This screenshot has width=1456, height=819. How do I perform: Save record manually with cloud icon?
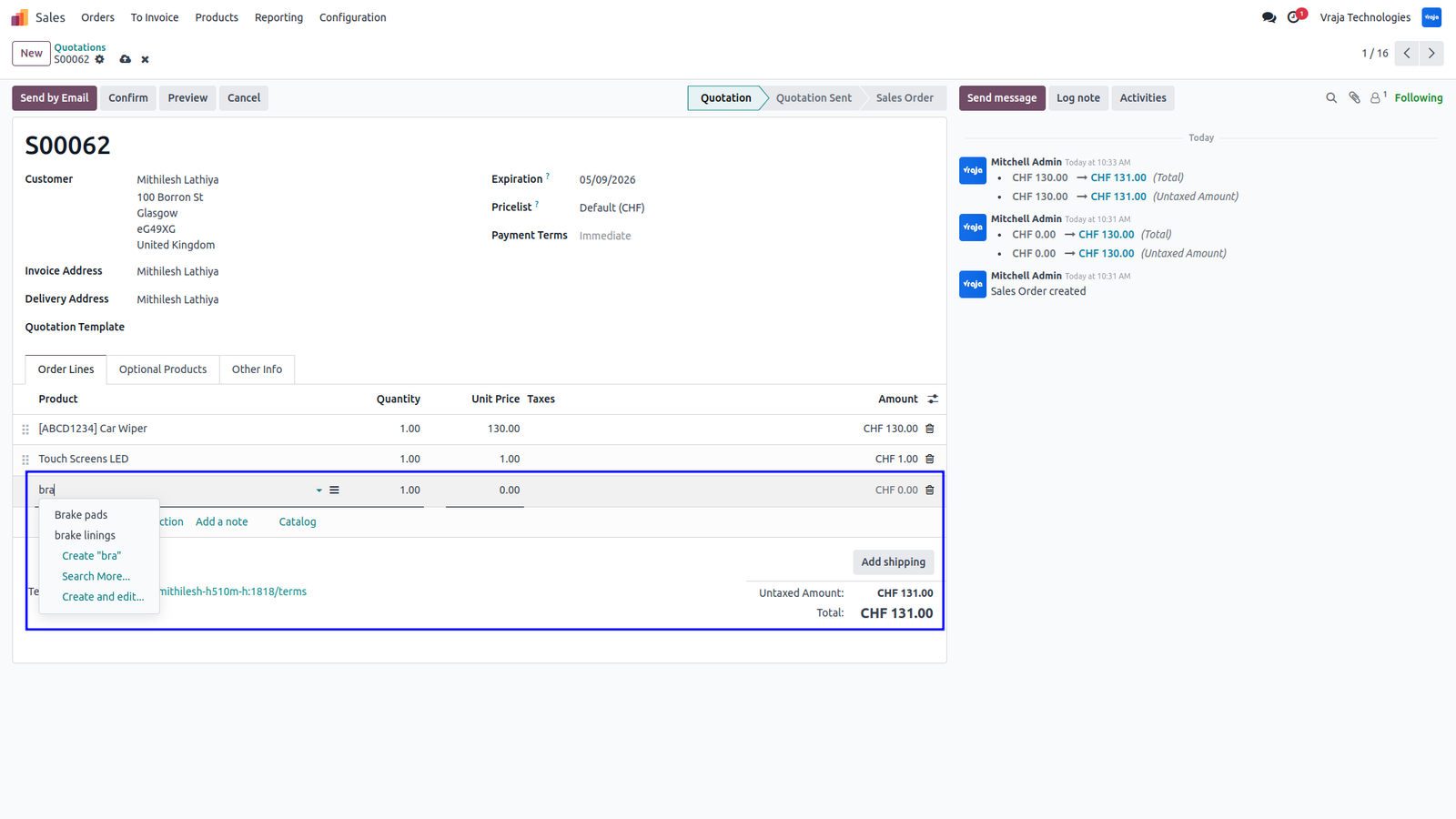point(126,60)
